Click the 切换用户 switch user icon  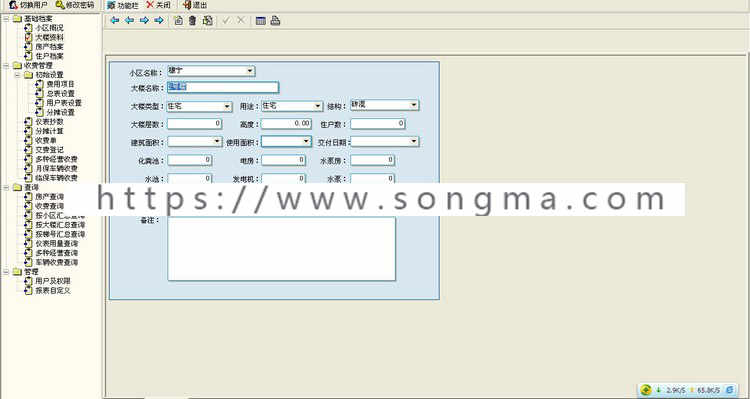13,5
